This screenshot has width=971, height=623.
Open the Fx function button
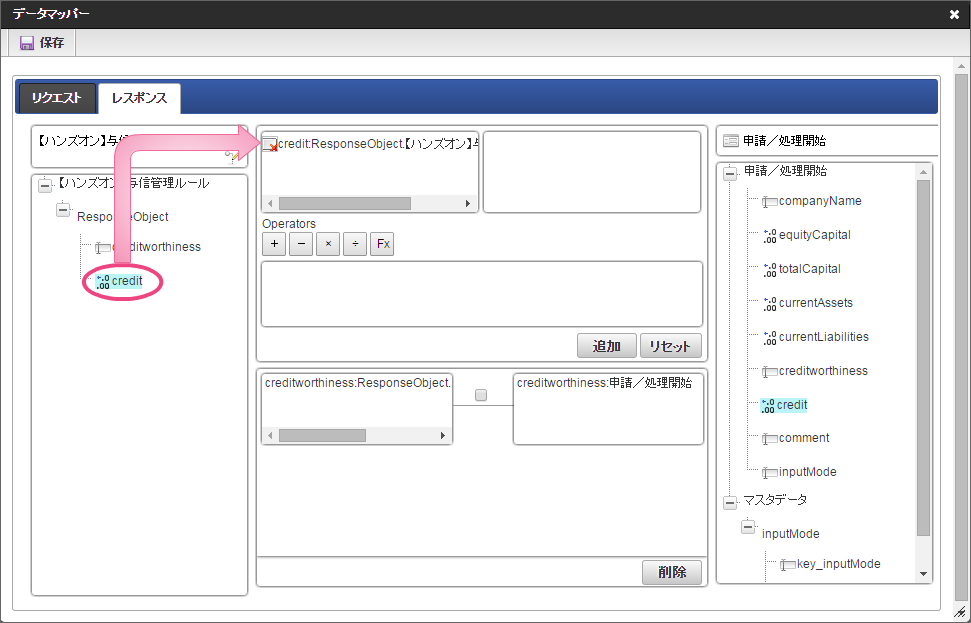382,244
